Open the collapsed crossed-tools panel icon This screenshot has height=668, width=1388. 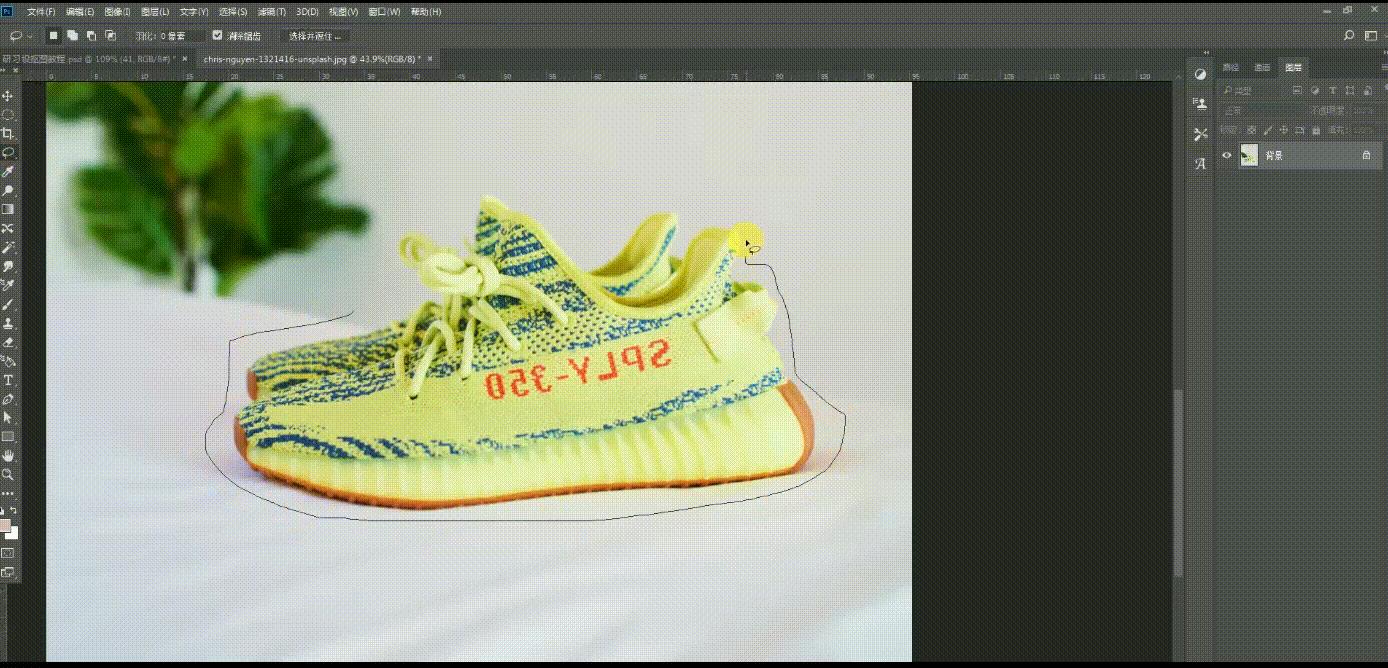tap(1200, 134)
